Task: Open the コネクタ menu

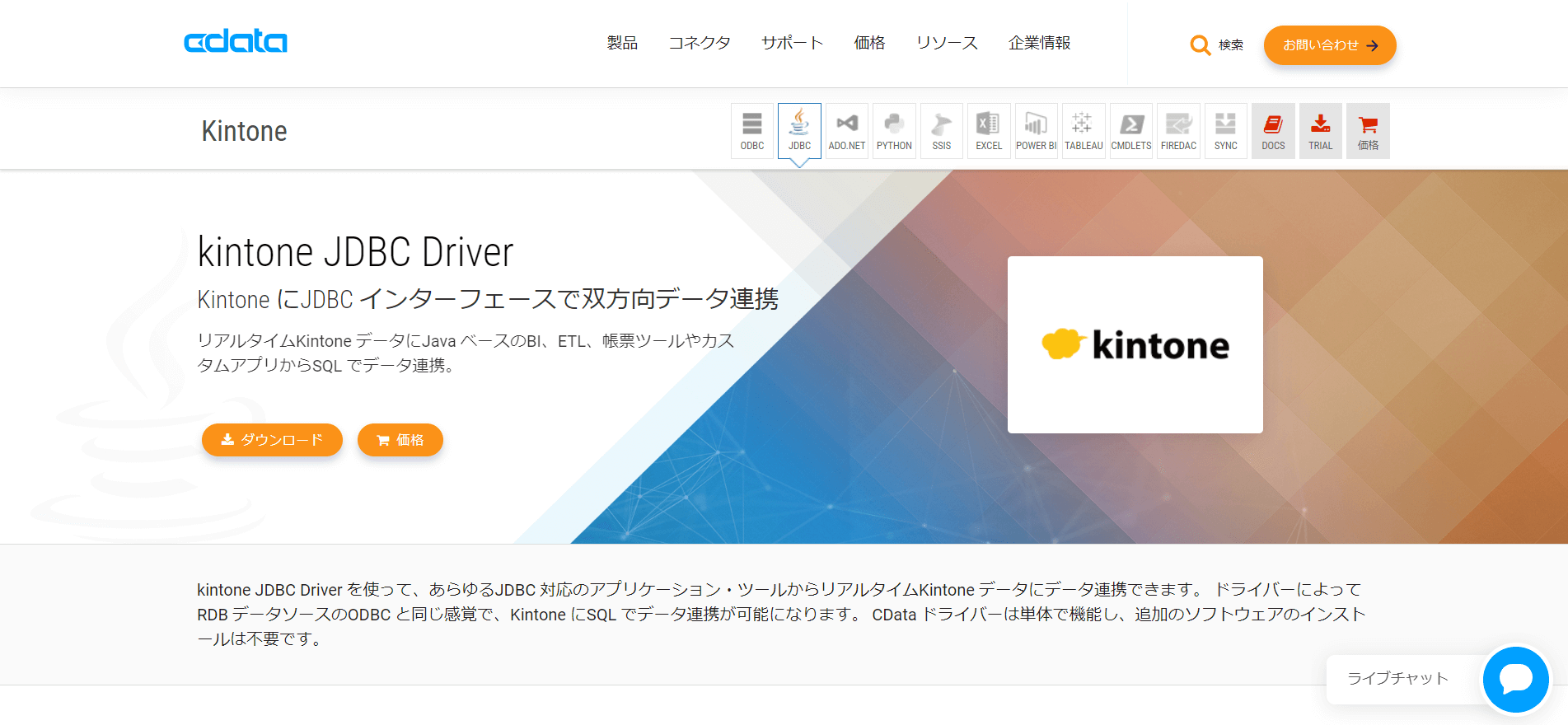Action: click(x=700, y=43)
